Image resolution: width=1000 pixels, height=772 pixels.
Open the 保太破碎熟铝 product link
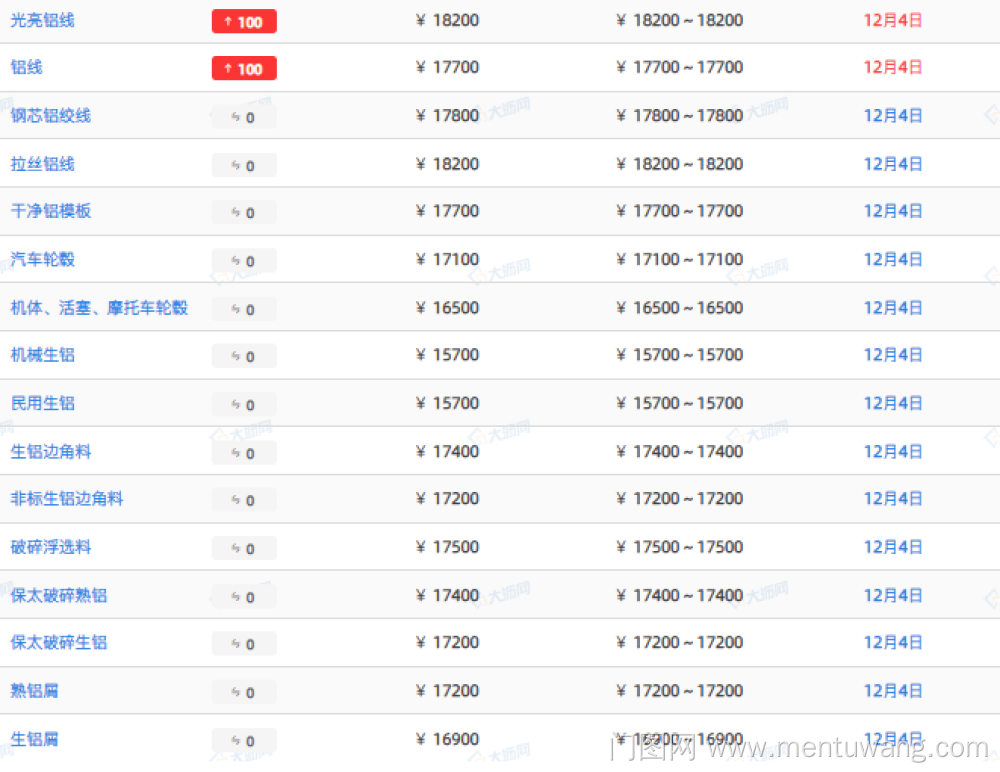(x=59, y=595)
